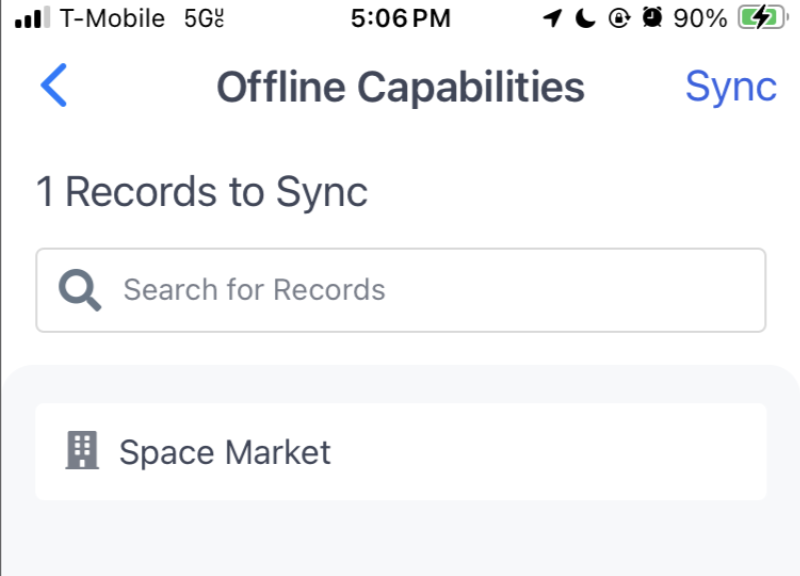The width and height of the screenshot is (800, 576).
Task: Tap the Offline Capabilities title
Action: (x=401, y=87)
